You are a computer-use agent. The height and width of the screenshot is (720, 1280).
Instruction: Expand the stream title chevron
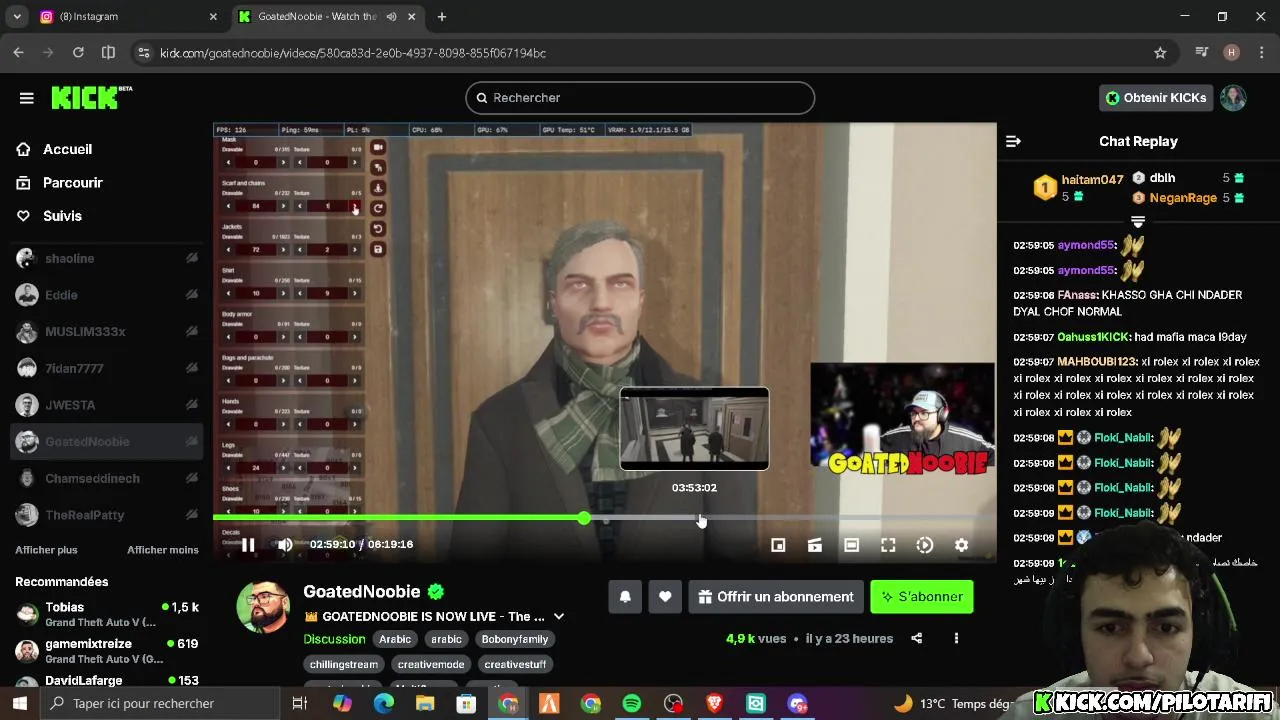(559, 617)
